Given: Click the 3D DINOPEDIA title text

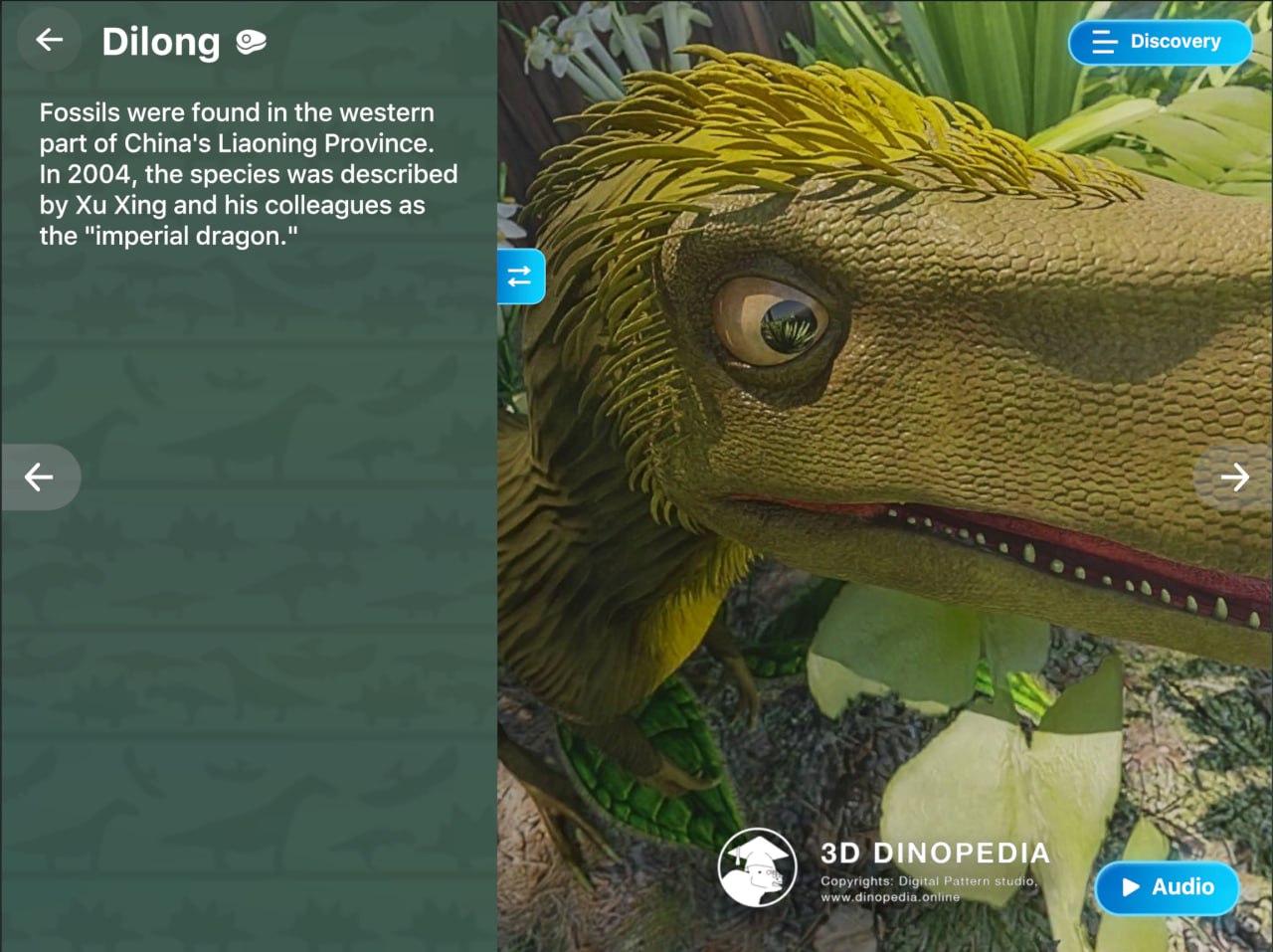Looking at the screenshot, I should (x=935, y=854).
